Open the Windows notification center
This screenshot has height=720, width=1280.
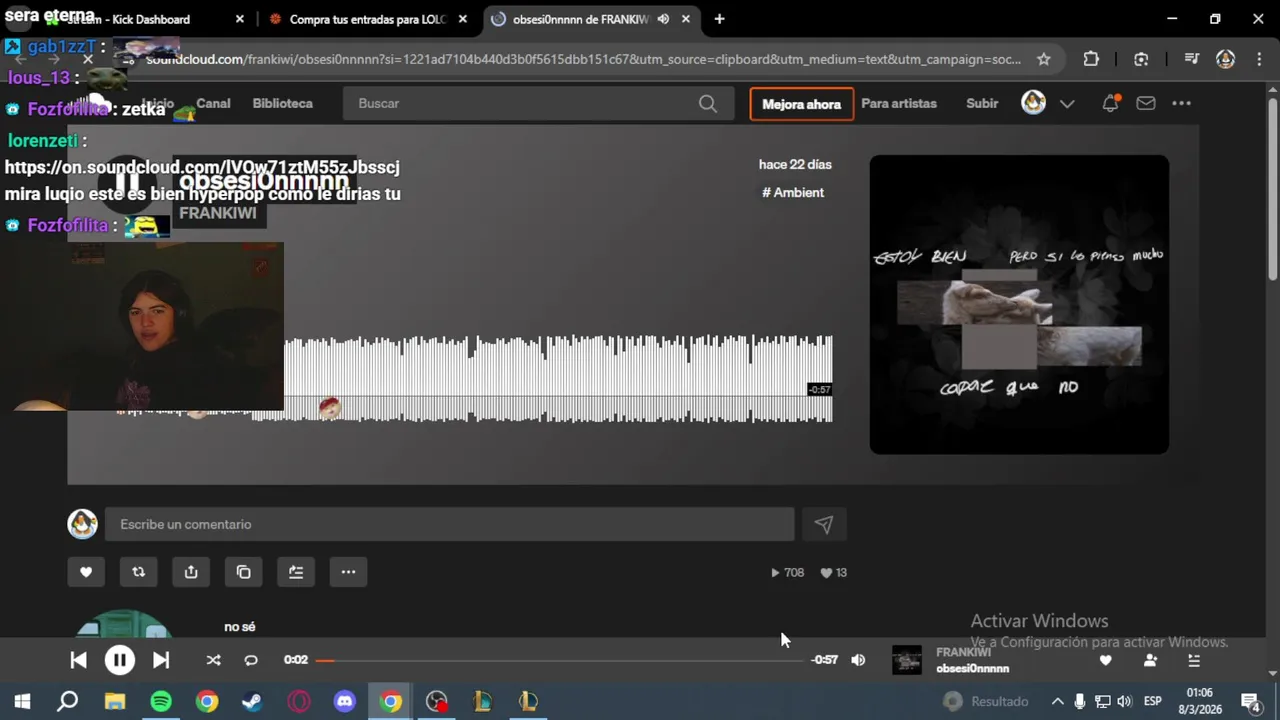pos(1250,701)
